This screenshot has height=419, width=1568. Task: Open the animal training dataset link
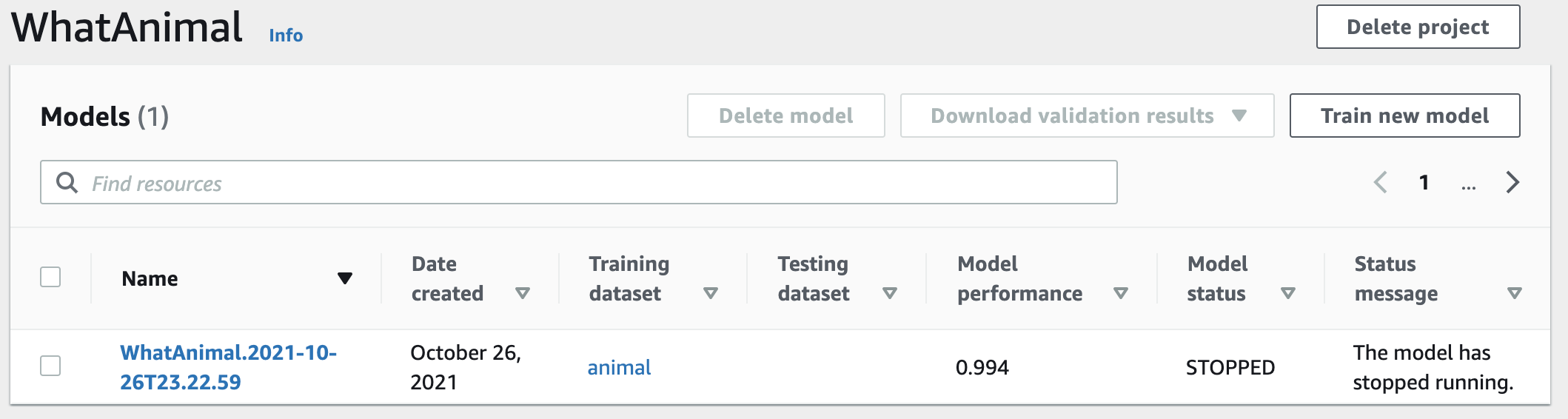click(619, 367)
